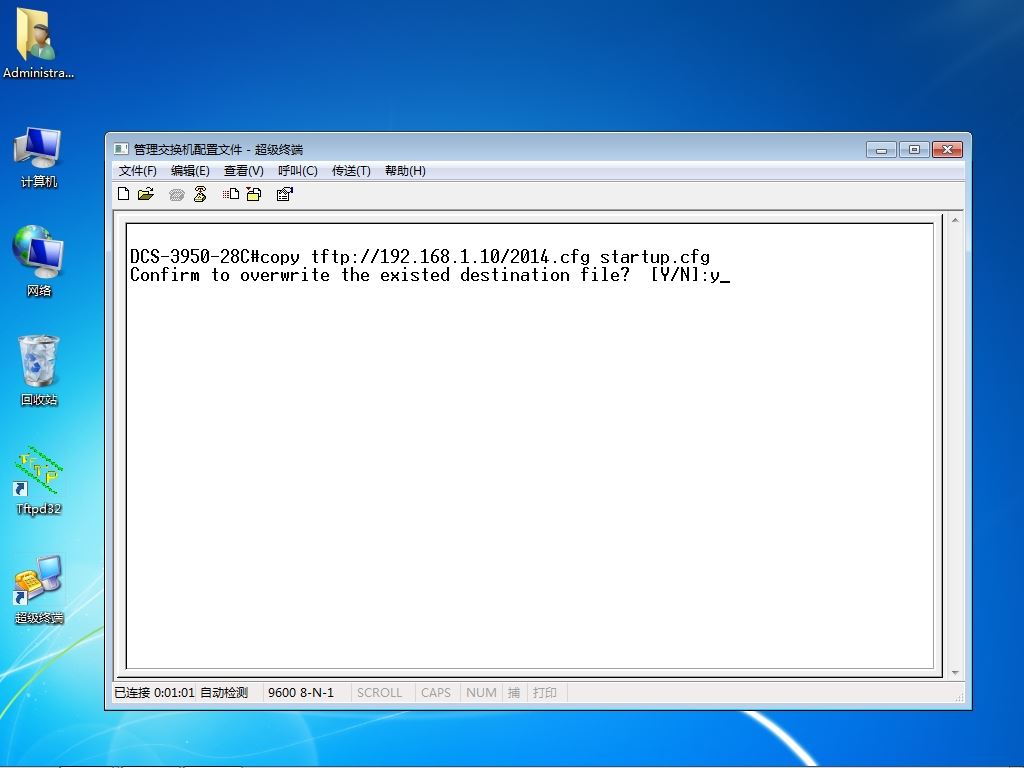The width and height of the screenshot is (1024, 768).
Task: Click the 自动检测 status bar entry
Action: coord(224,692)
